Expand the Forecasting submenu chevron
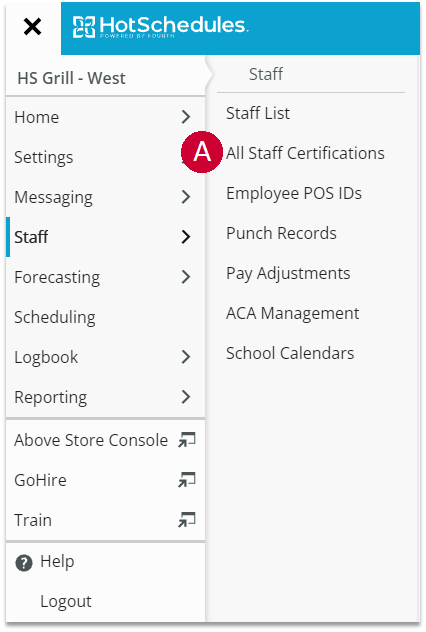The height and width of the screenshot is (632, 426). pos(186,277)
